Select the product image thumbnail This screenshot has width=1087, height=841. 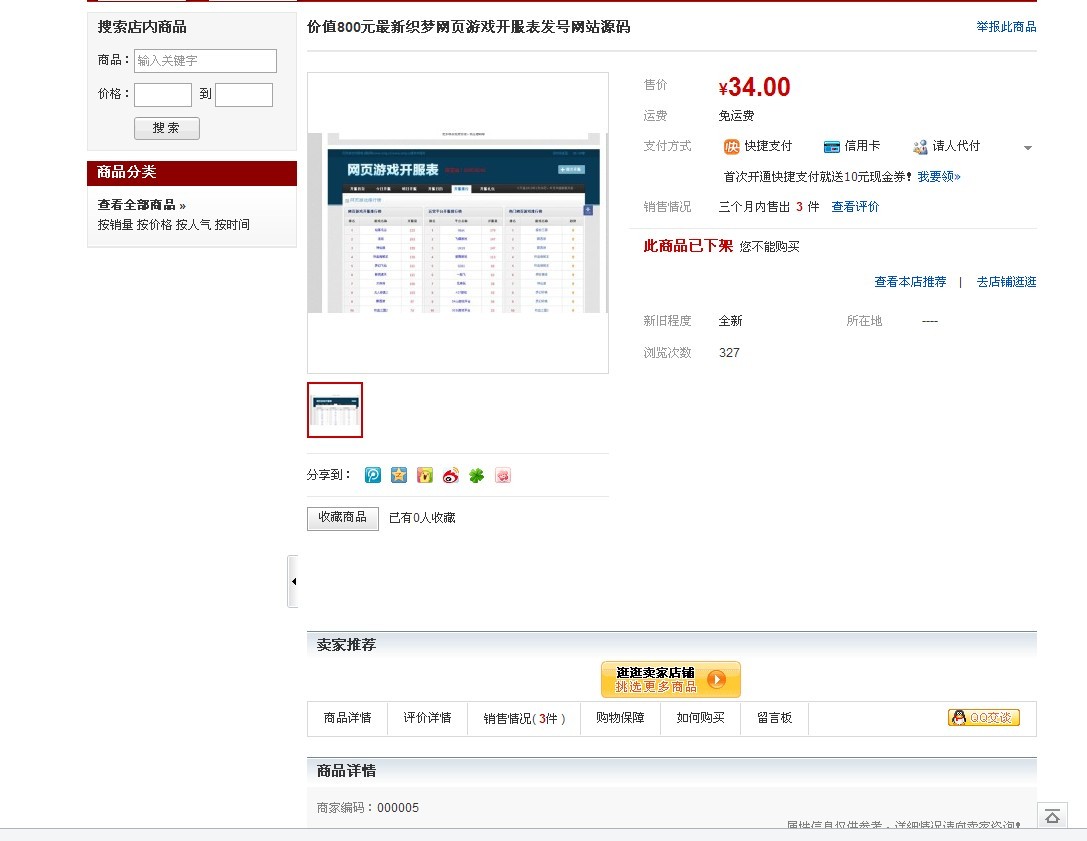(x=335, y=410)
